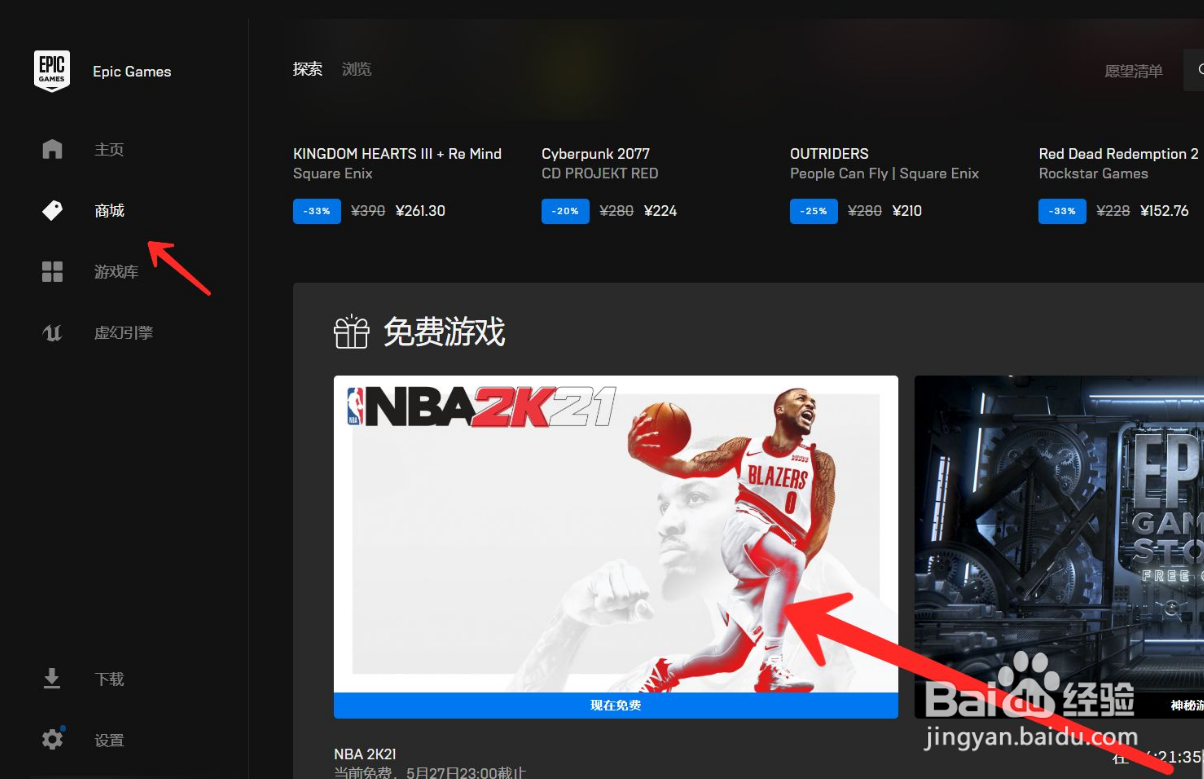1204x779 pixels.
Task: Open the Cyberpunk 2077 title
Action: pyautogui.click(x=595, y=154)
